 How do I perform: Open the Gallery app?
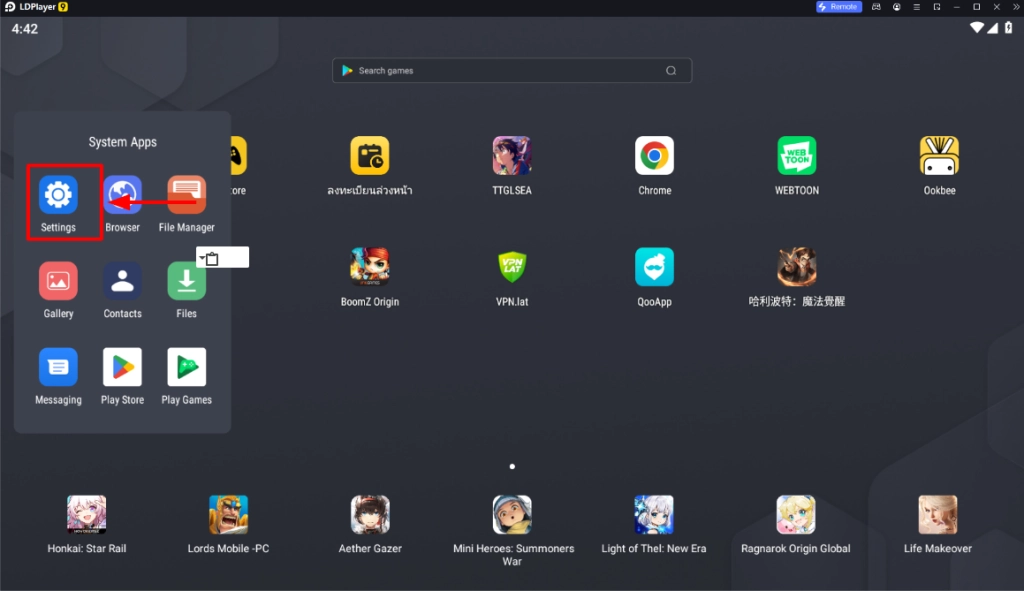click(x=58, y=281)
